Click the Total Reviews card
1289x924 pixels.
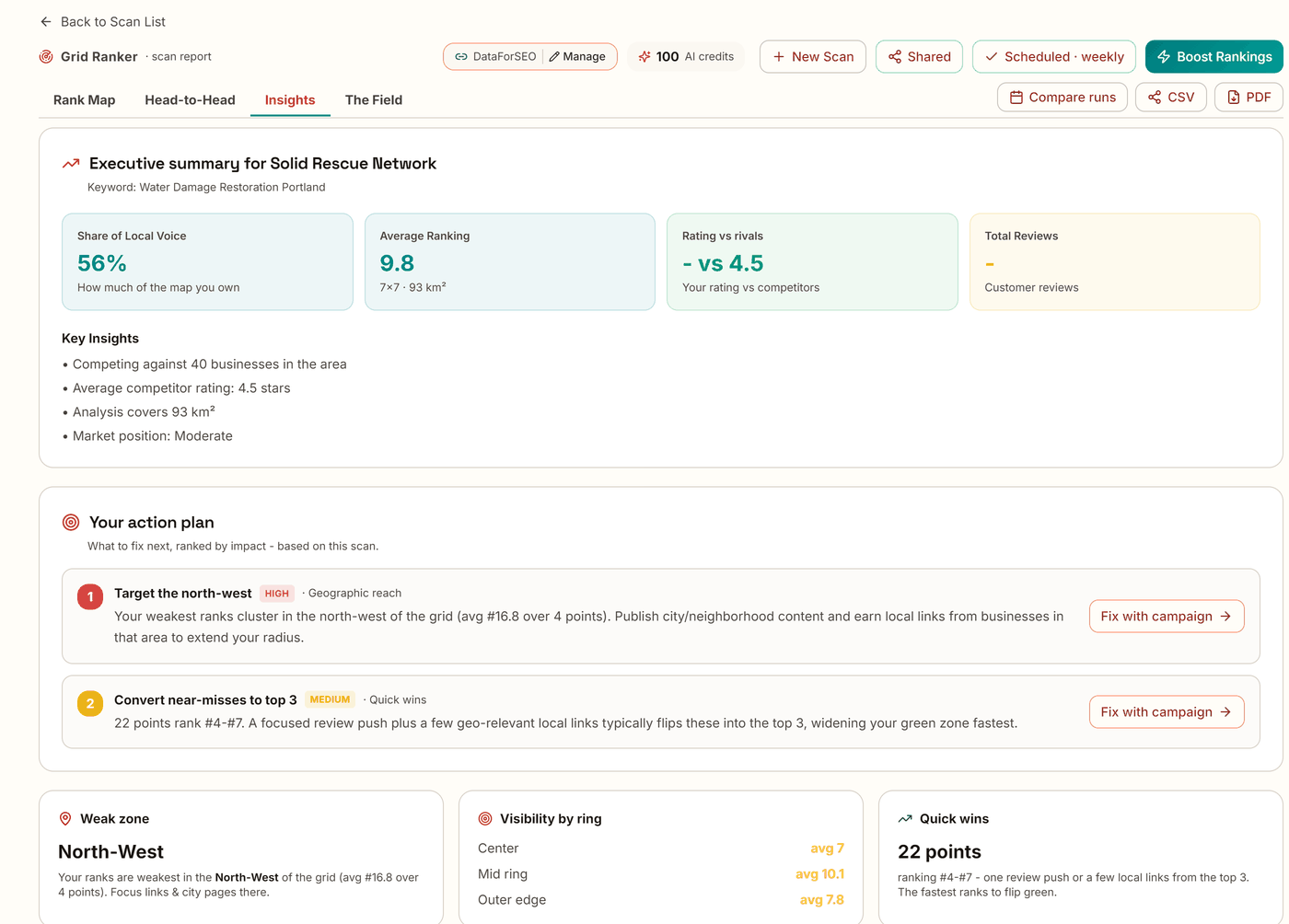point(1114,261)
